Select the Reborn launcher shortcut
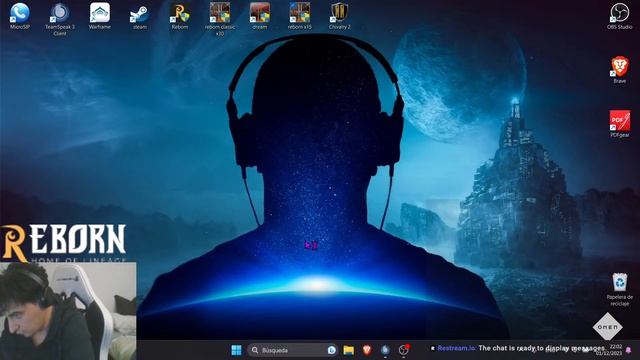 pos(180,16)
